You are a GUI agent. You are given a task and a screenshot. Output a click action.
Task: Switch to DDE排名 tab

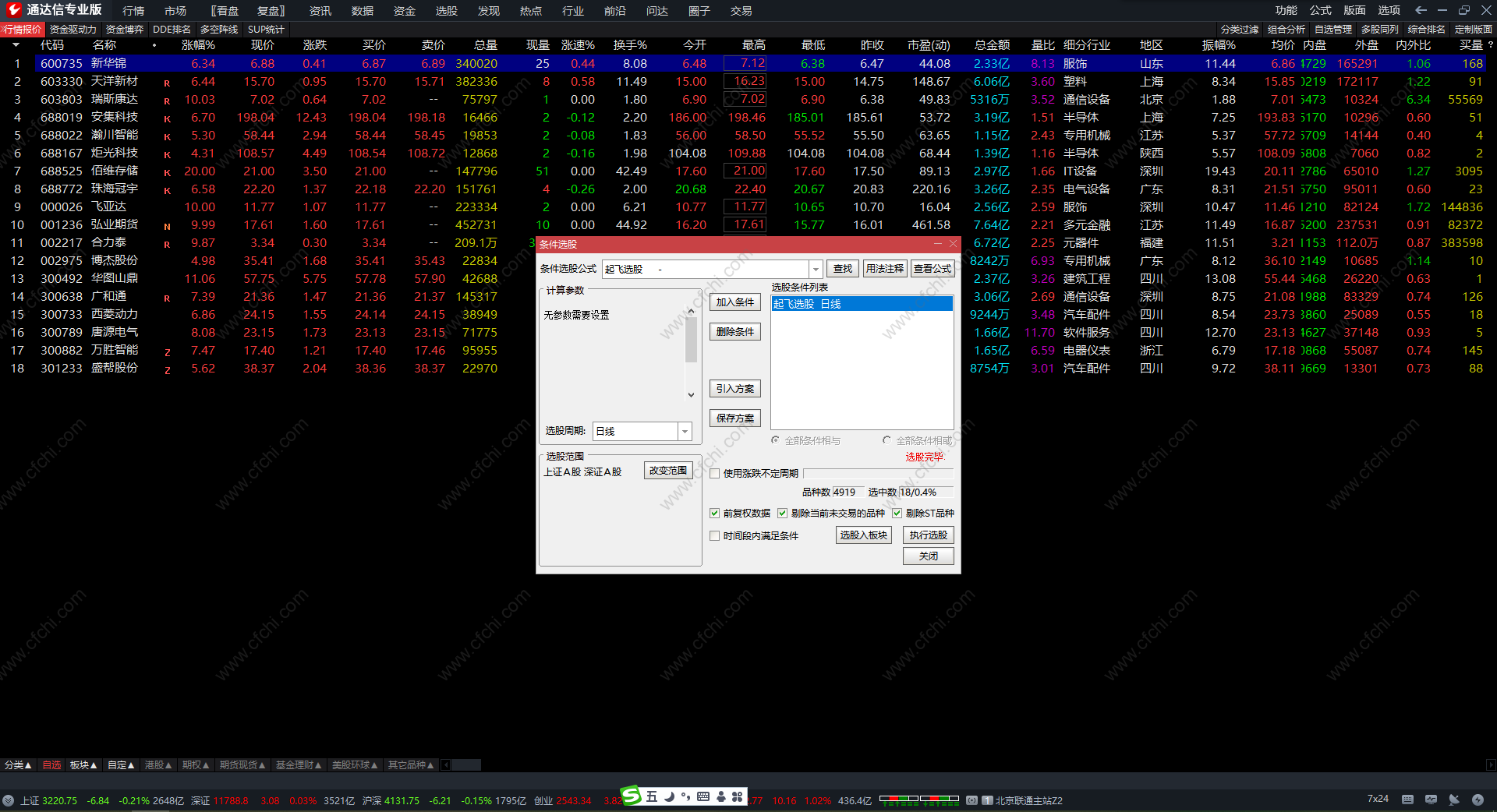(x=172, y=30)
